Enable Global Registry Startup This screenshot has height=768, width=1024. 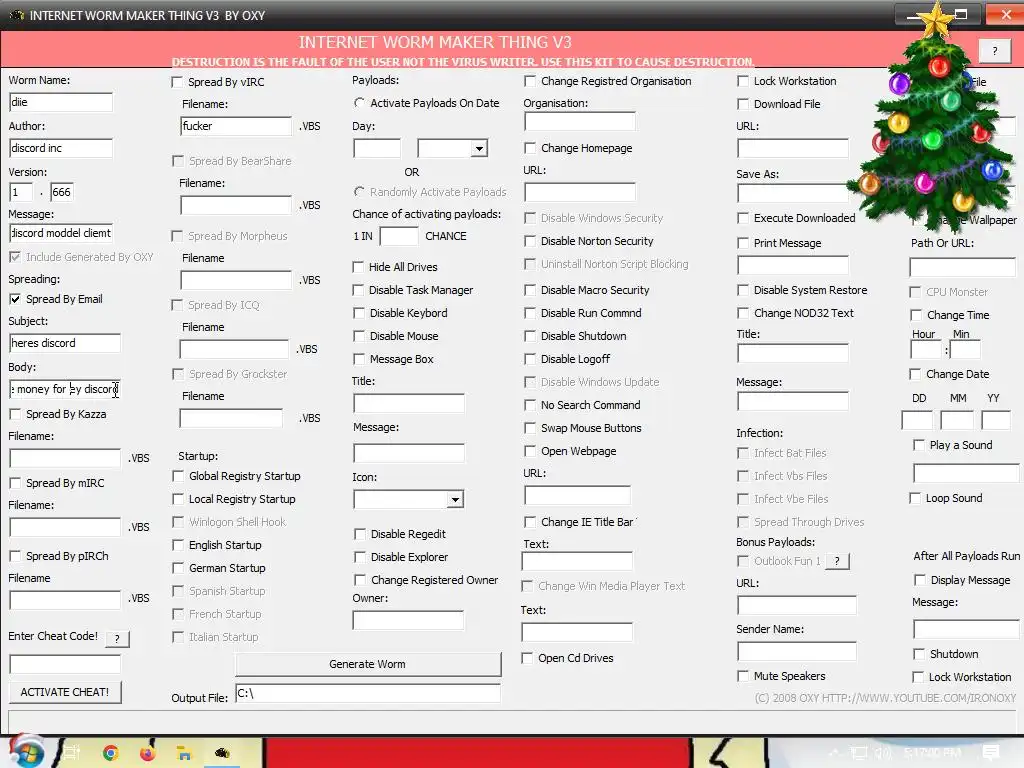[178, 476]
